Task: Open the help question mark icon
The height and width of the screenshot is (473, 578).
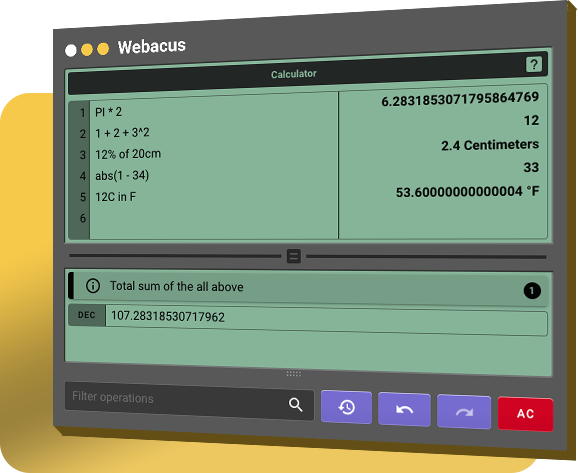Action: (533, 65)
